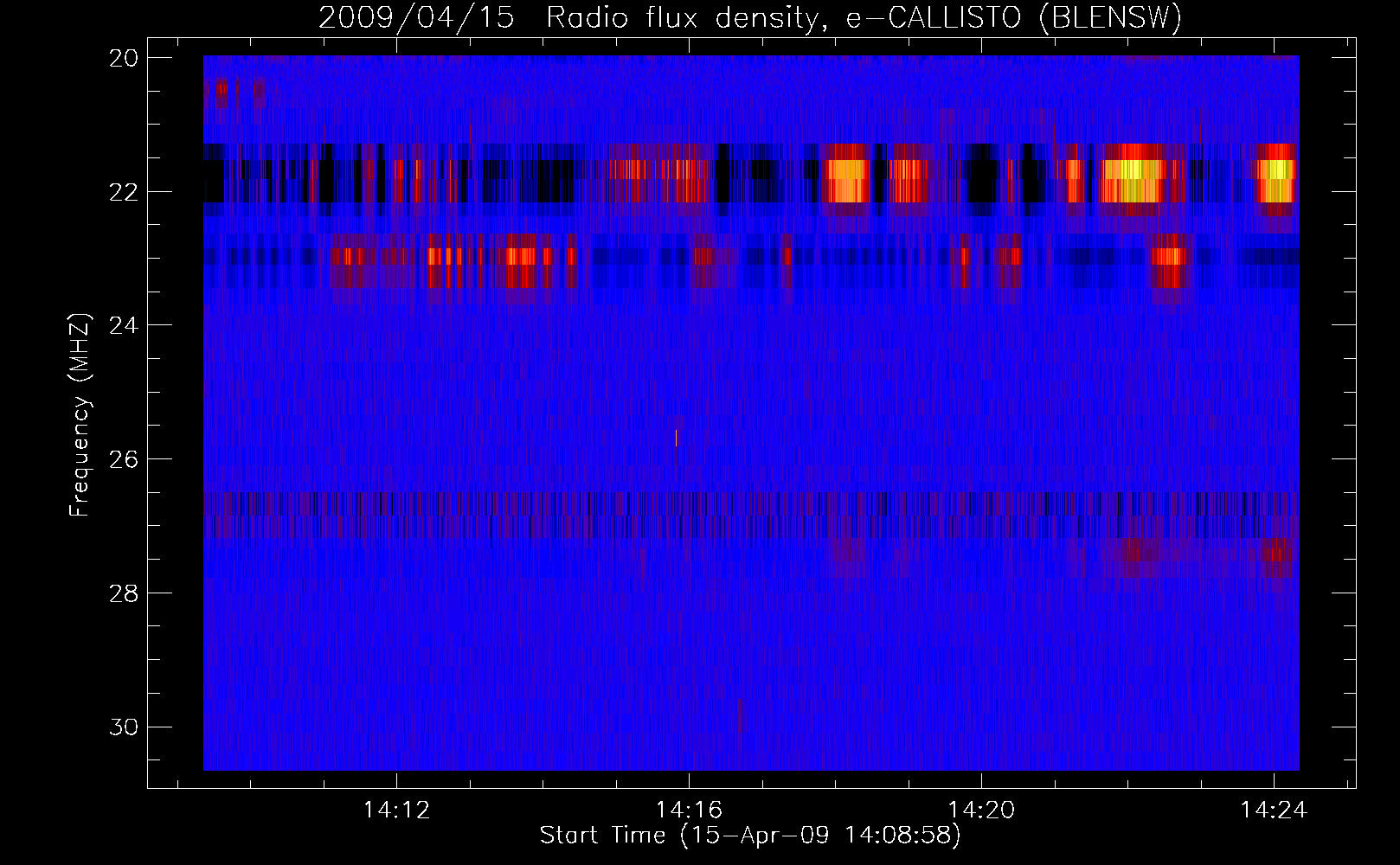Image resolution: width=1400 pixels, height=865 pixels.
Task: Click the 14:12 time tick label
Action: (396, 811)
